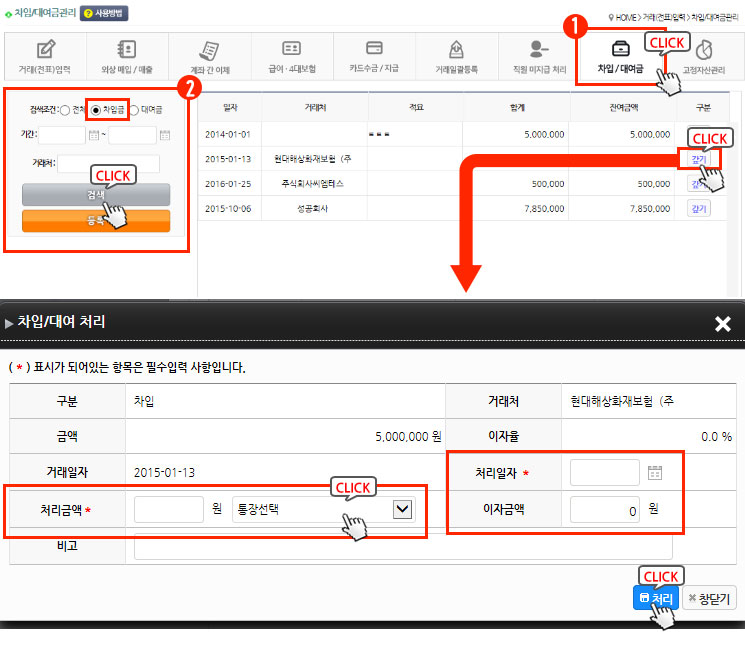Expand the 통장선택 dropdown
Screen dimensions: 745x655
[402, 509]
